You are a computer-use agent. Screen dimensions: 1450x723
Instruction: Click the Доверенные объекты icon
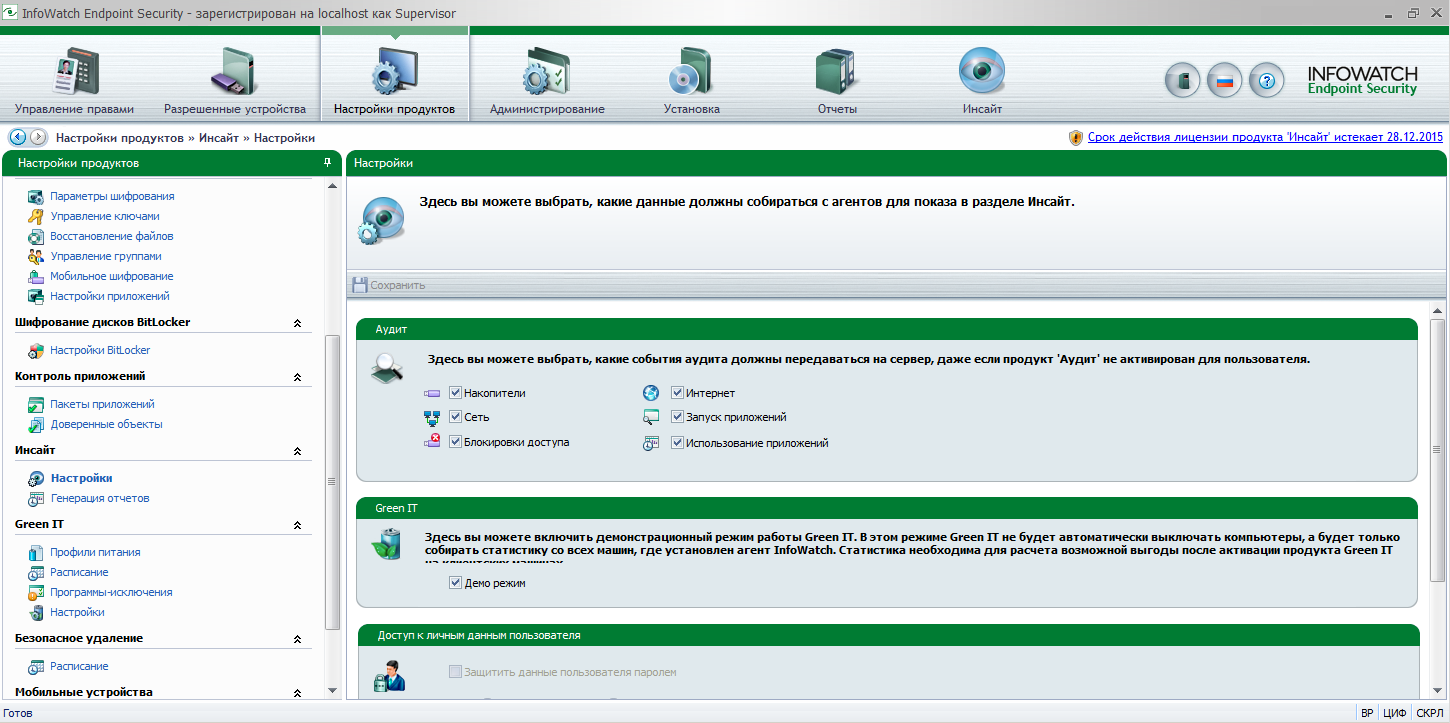point(36,425)
